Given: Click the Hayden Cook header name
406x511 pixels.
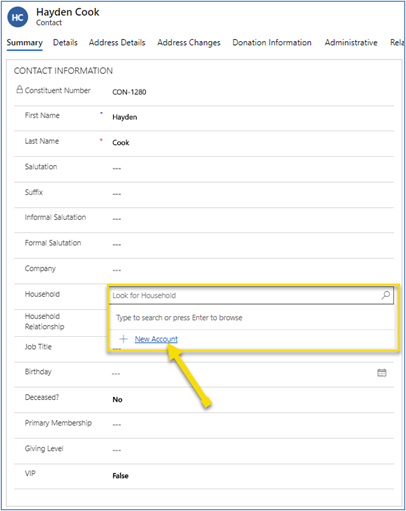Looking at the screenshot, I should [68, 12].
